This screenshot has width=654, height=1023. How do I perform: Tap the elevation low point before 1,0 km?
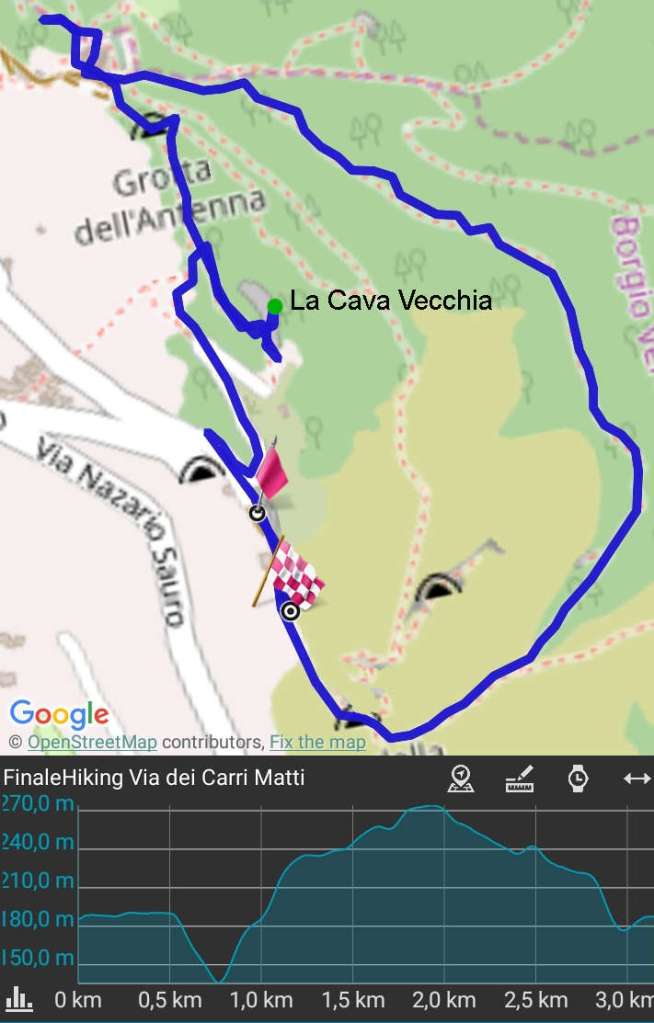click(219, 979)
